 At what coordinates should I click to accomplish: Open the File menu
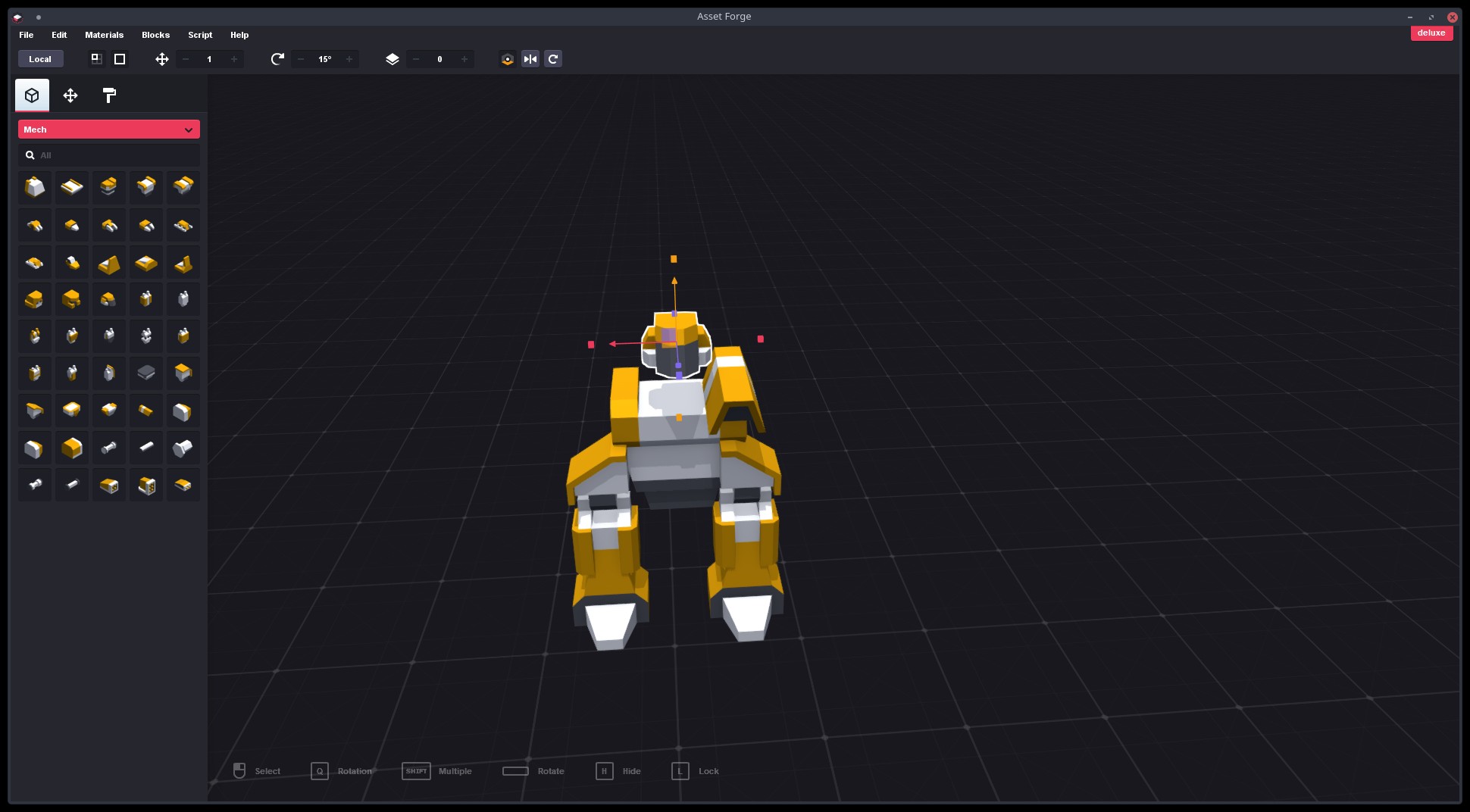[26, 35]
